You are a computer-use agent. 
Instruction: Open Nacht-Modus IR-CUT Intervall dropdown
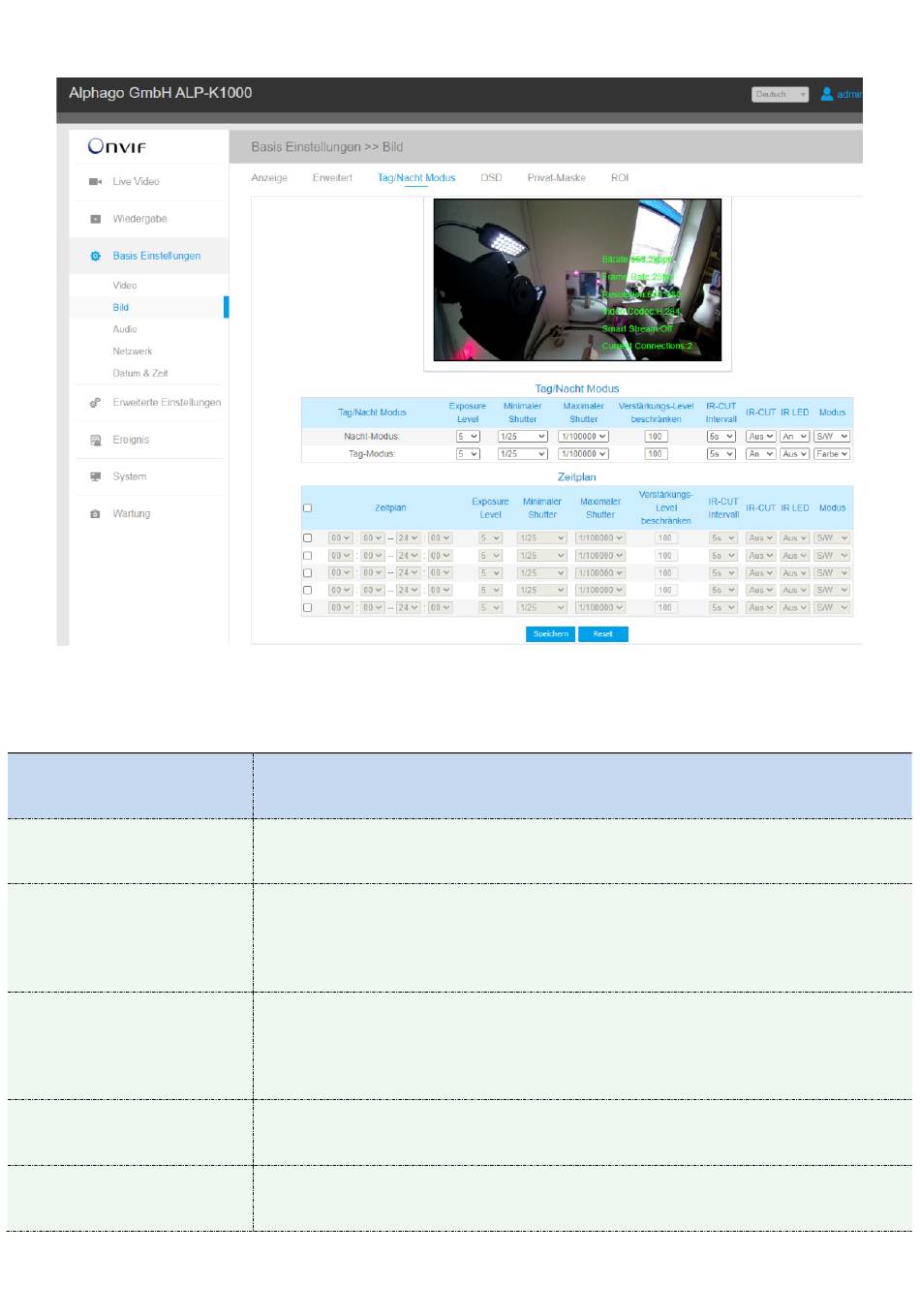[721, 437]
